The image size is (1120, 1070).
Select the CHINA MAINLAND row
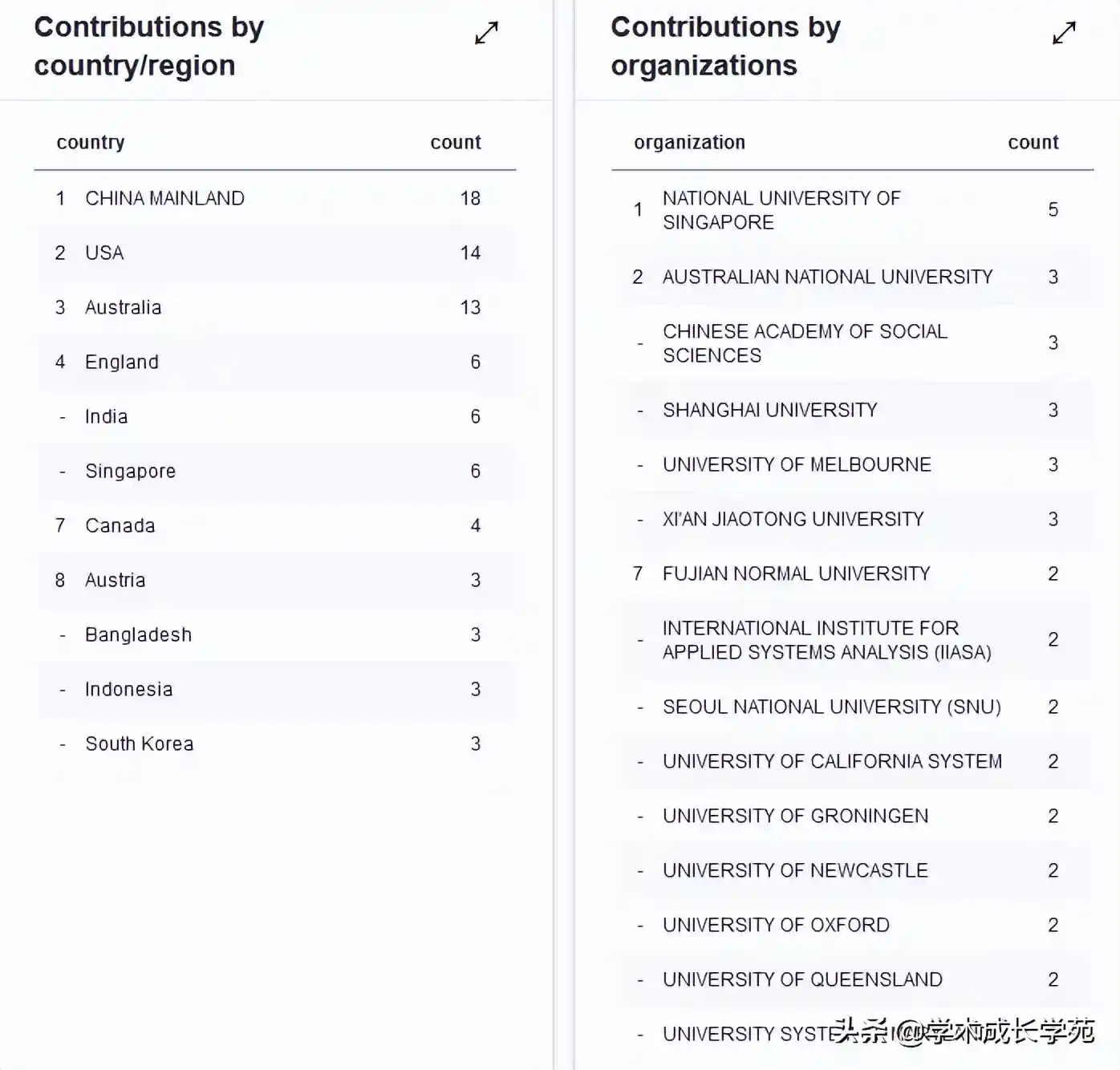click(x=275, y=198)
